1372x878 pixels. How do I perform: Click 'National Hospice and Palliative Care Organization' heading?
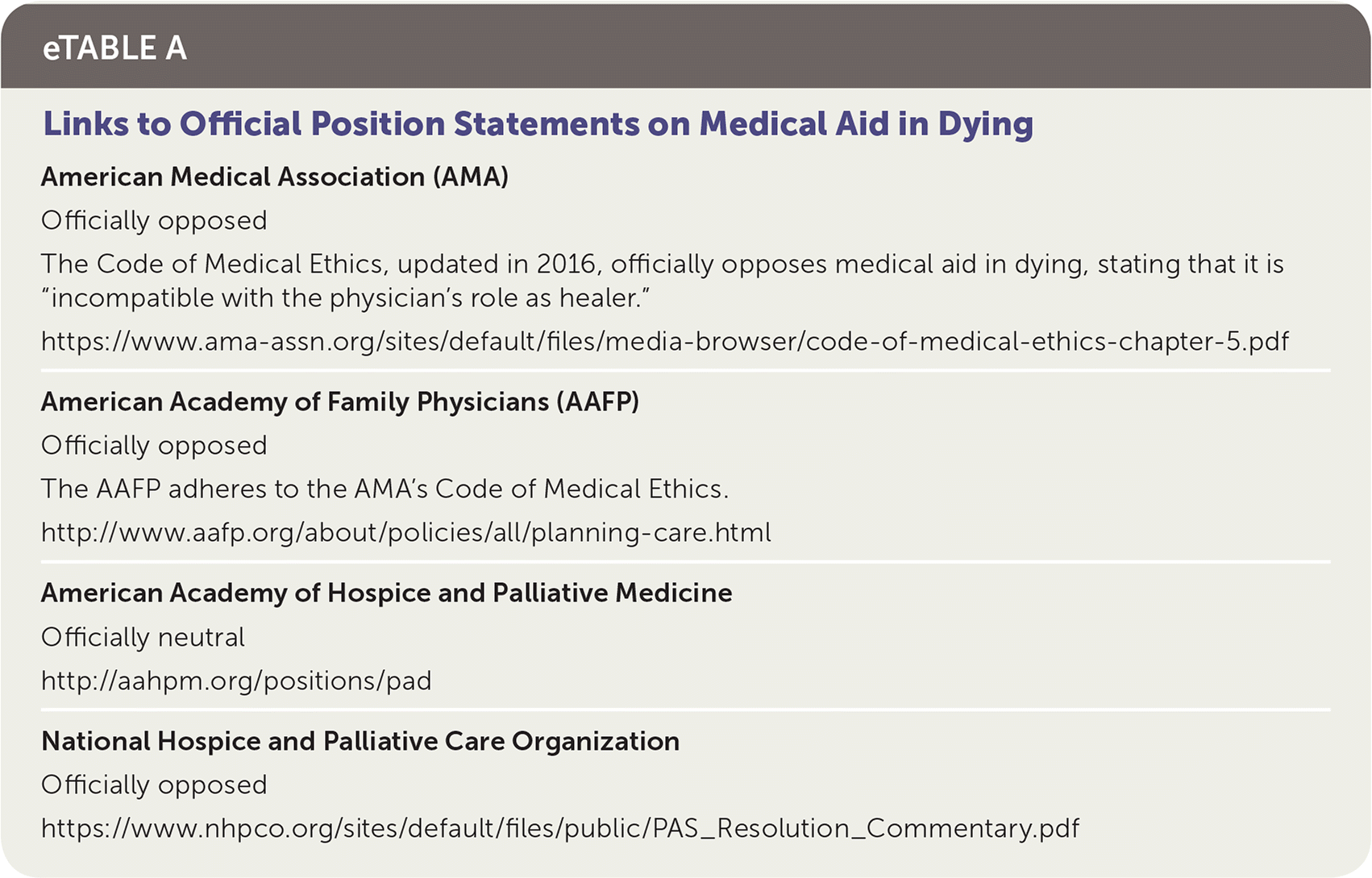(360, 741)
